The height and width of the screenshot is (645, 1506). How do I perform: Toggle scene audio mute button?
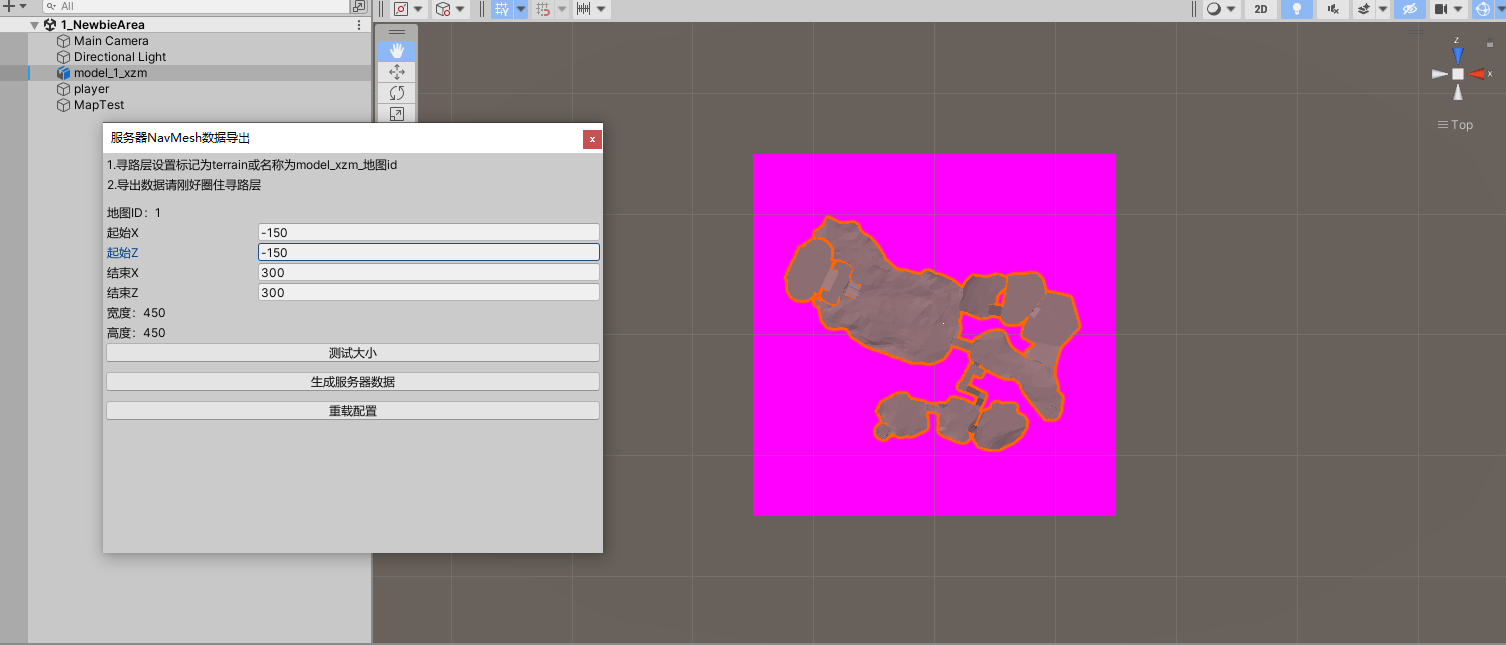[x=1332, y=9]
